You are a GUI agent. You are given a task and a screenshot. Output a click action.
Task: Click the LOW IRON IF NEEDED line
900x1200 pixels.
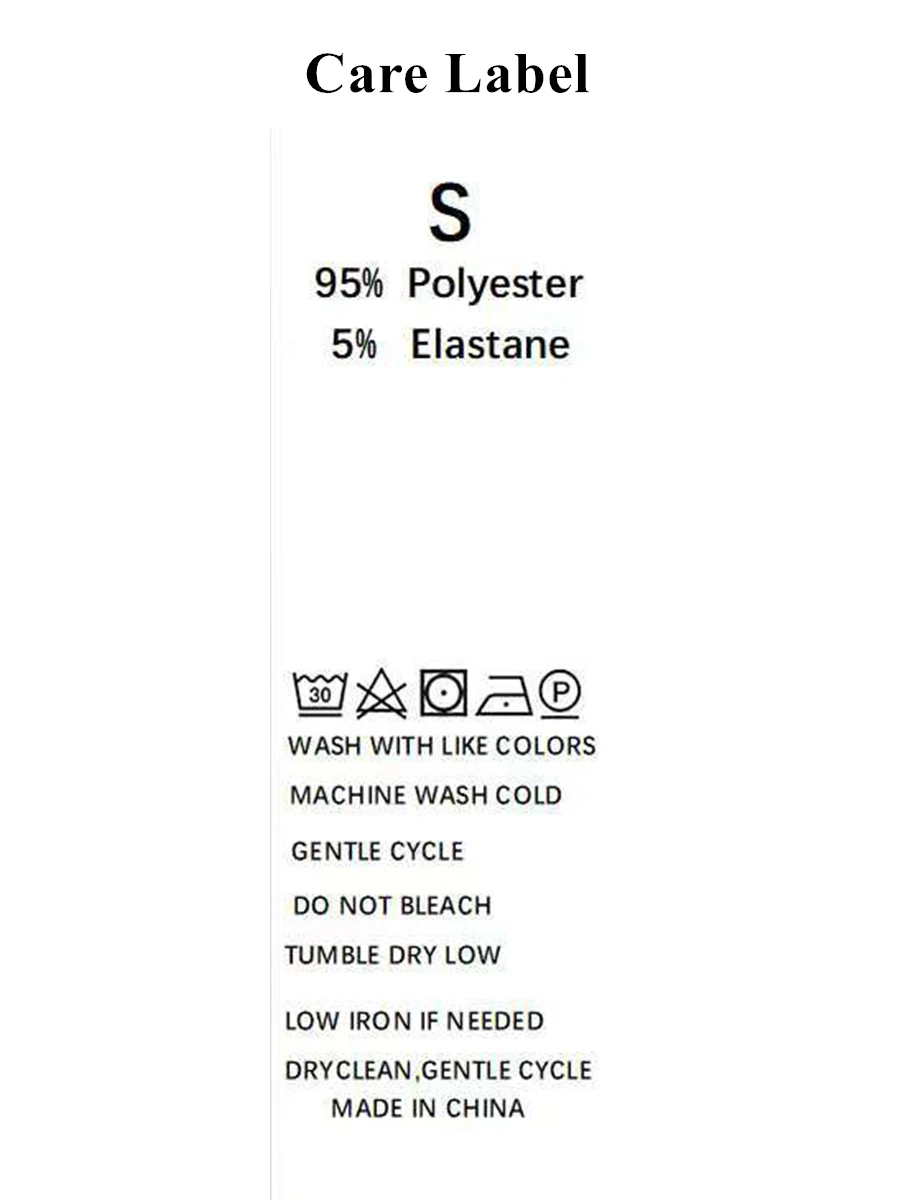[414, 1021]
